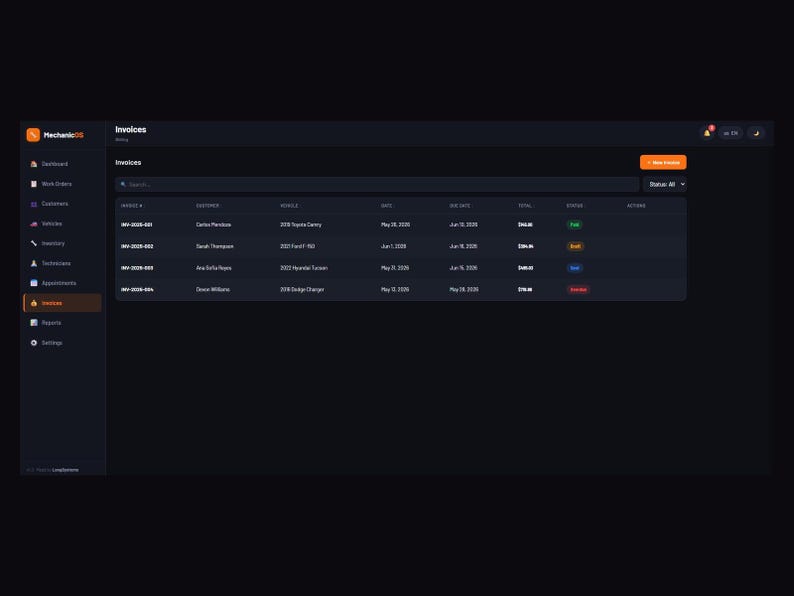Select the active Invoices sidebar item
Viewport: 794px width, 596px height.
(62, 303)
